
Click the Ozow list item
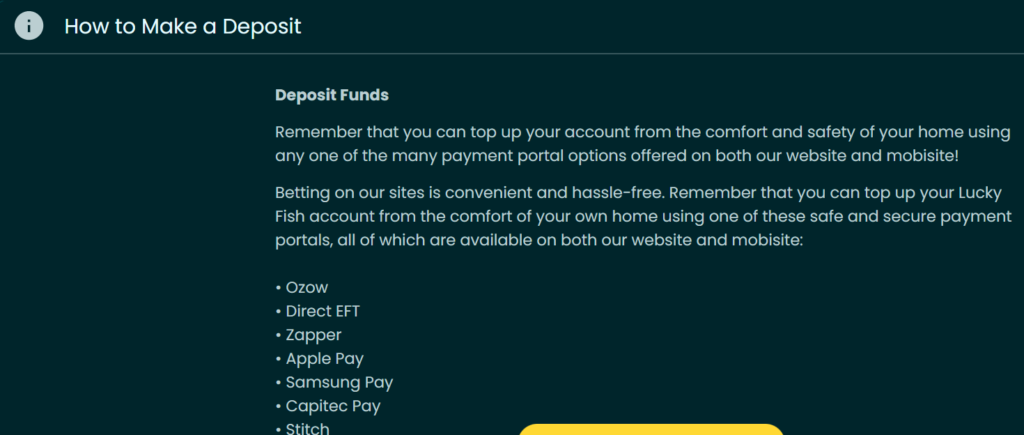coord(307,287)
